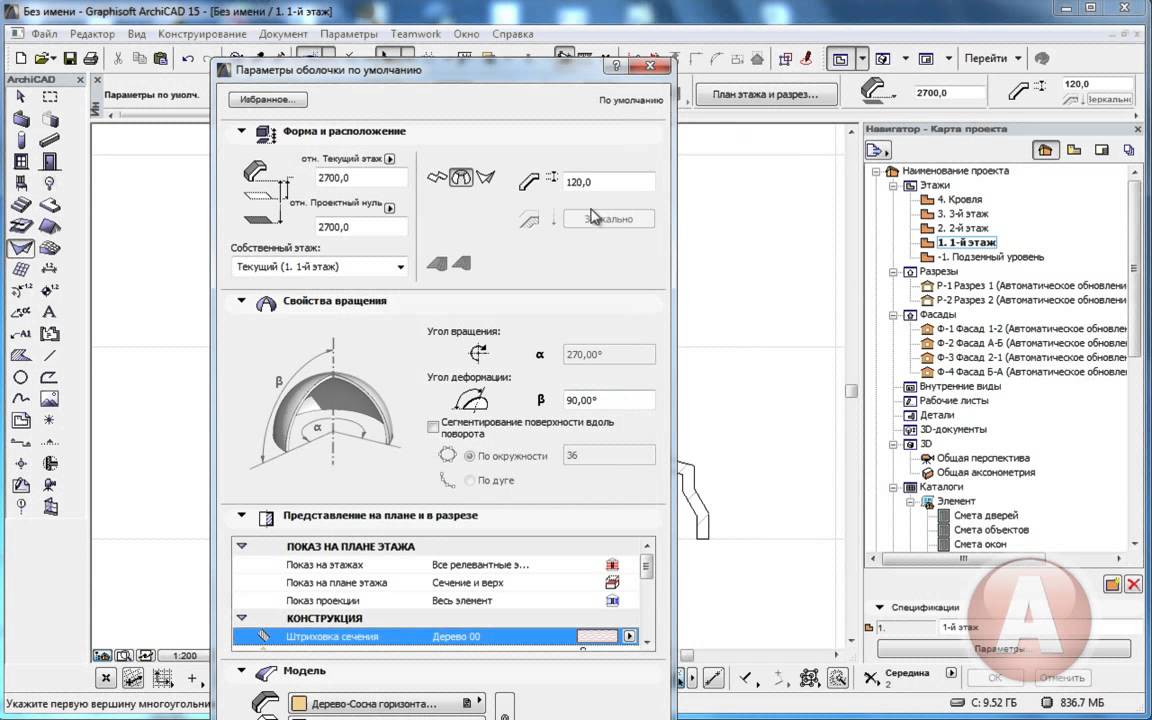This screenshot has height=720, width=1152.
Task: Open the 'Параметры' menu
Action: click(x=349, y=34)
